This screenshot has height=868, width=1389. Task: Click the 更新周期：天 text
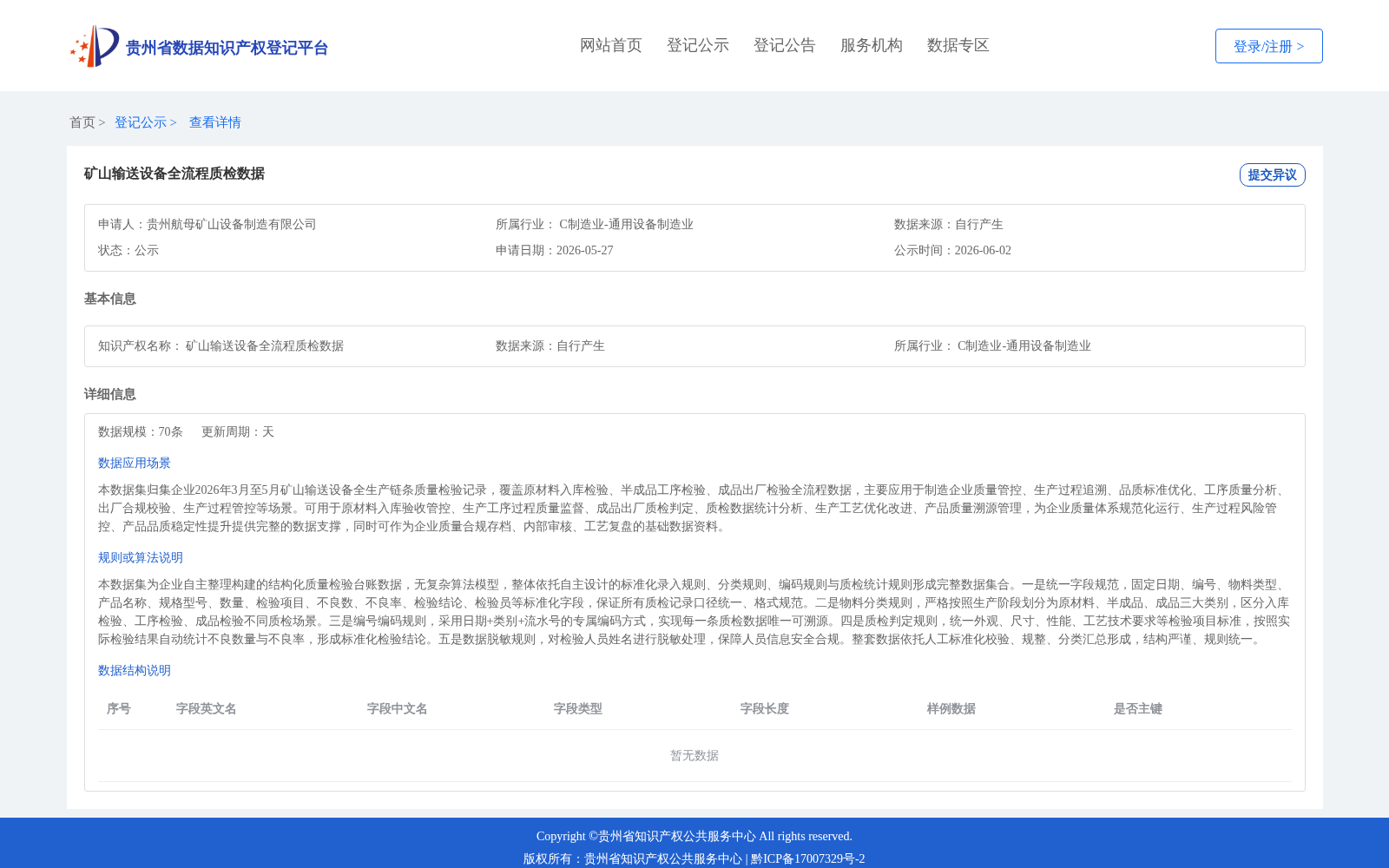click(238, 431)
